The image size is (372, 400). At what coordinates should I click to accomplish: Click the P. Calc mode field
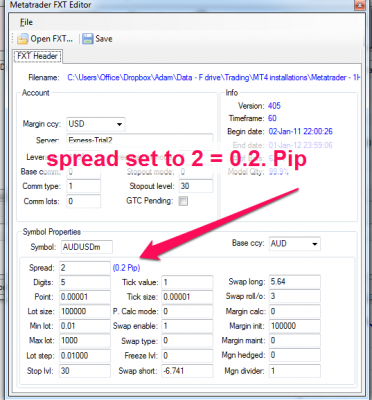click(x=187, y=311)
